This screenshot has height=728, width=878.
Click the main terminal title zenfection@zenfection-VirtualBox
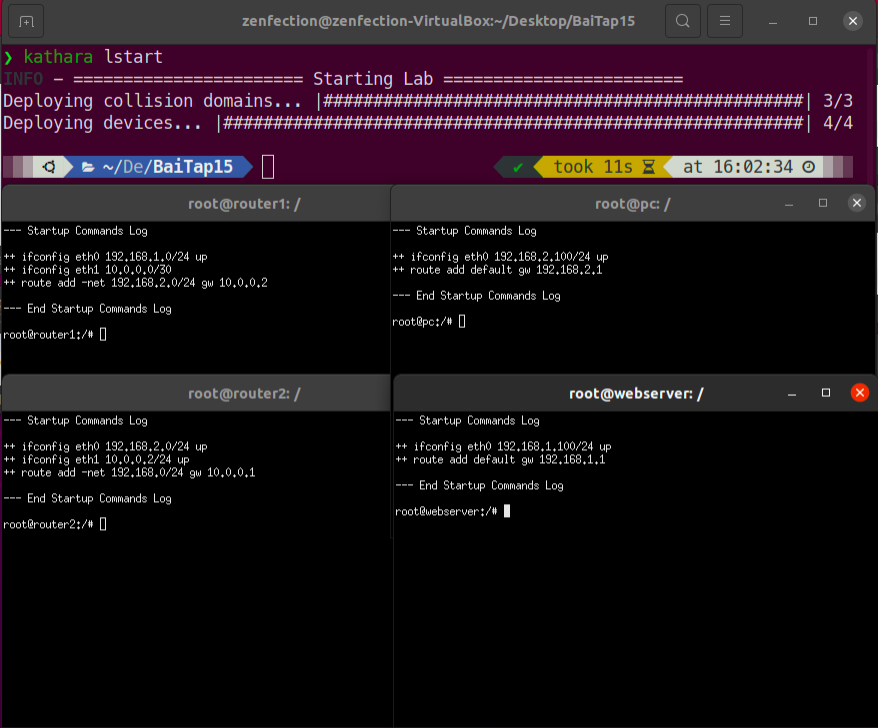(x=438, y=21)
